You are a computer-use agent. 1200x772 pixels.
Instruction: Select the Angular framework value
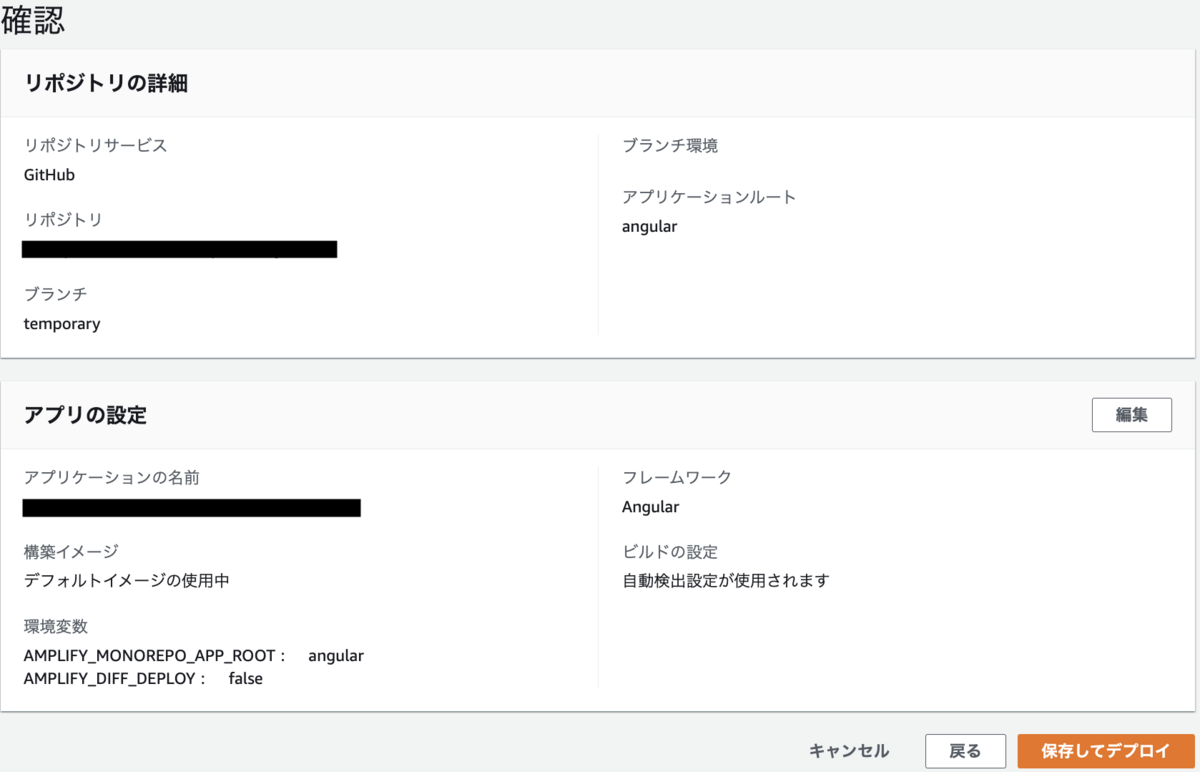pos(650,507)
